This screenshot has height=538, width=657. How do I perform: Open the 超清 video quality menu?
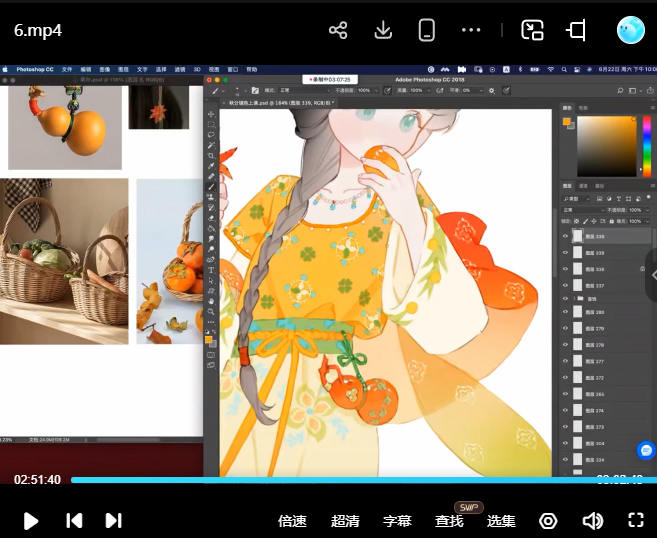(345, 521)
